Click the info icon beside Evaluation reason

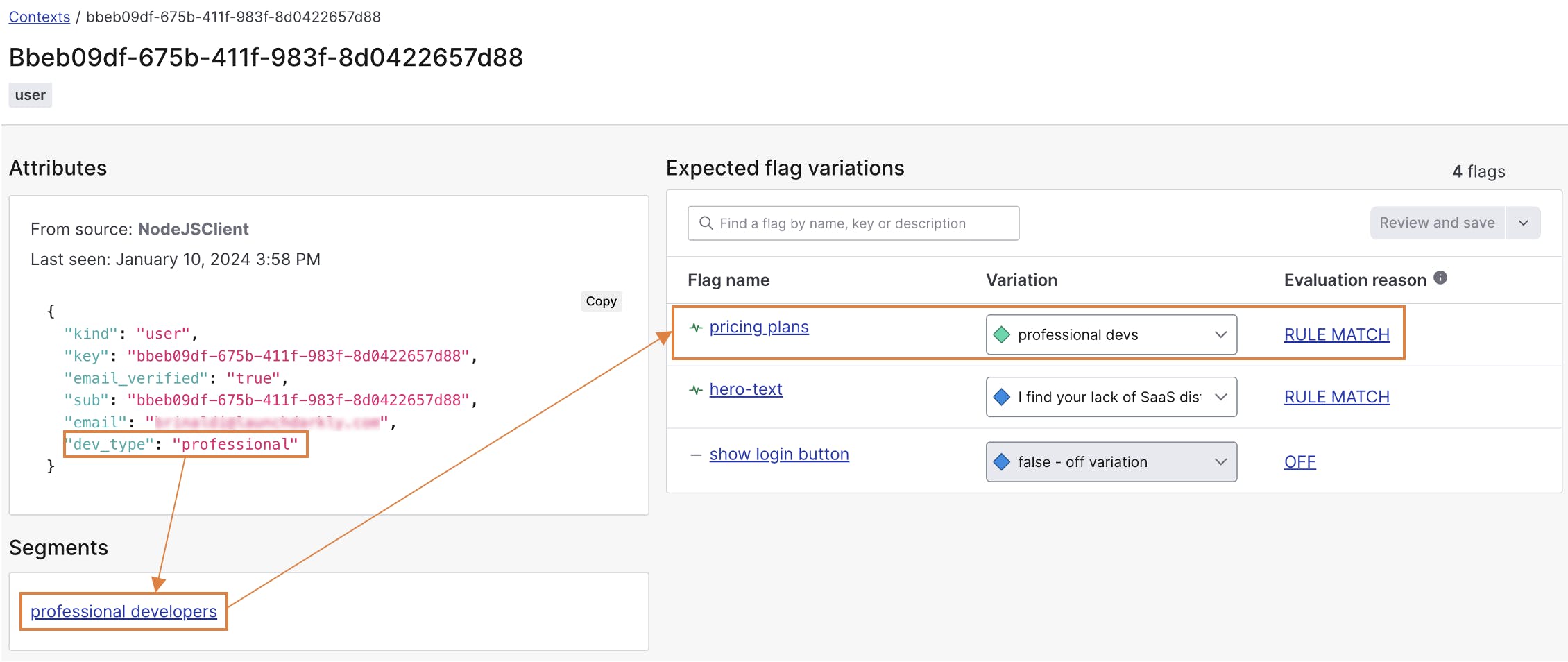1440,278
